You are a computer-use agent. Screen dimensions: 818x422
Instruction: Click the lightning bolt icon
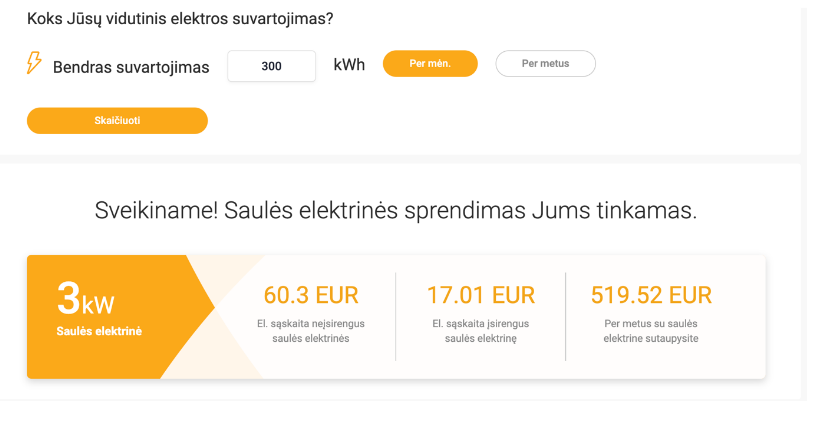point(35,64)
